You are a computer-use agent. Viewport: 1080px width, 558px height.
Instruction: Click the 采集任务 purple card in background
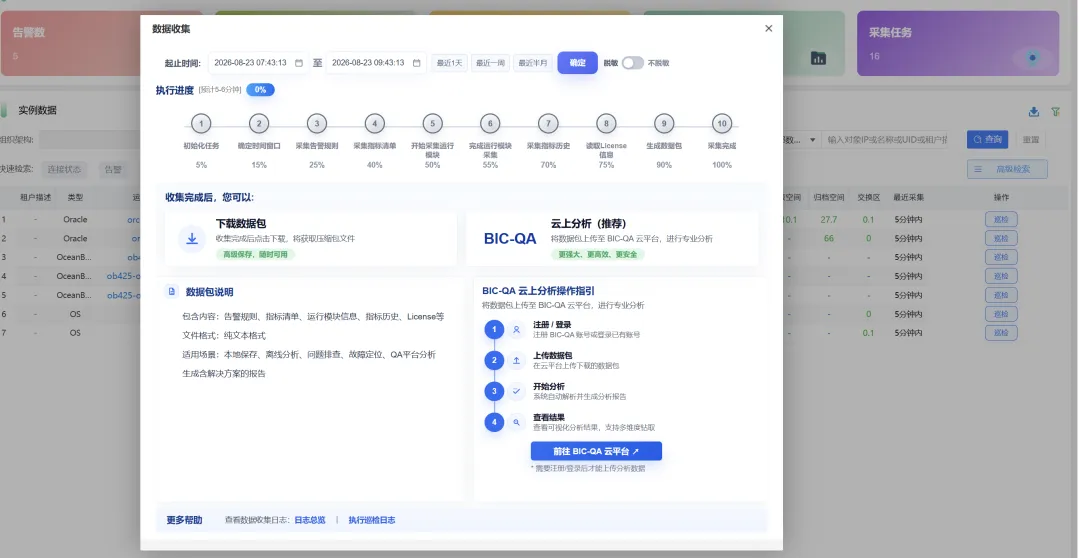[957, 43]
